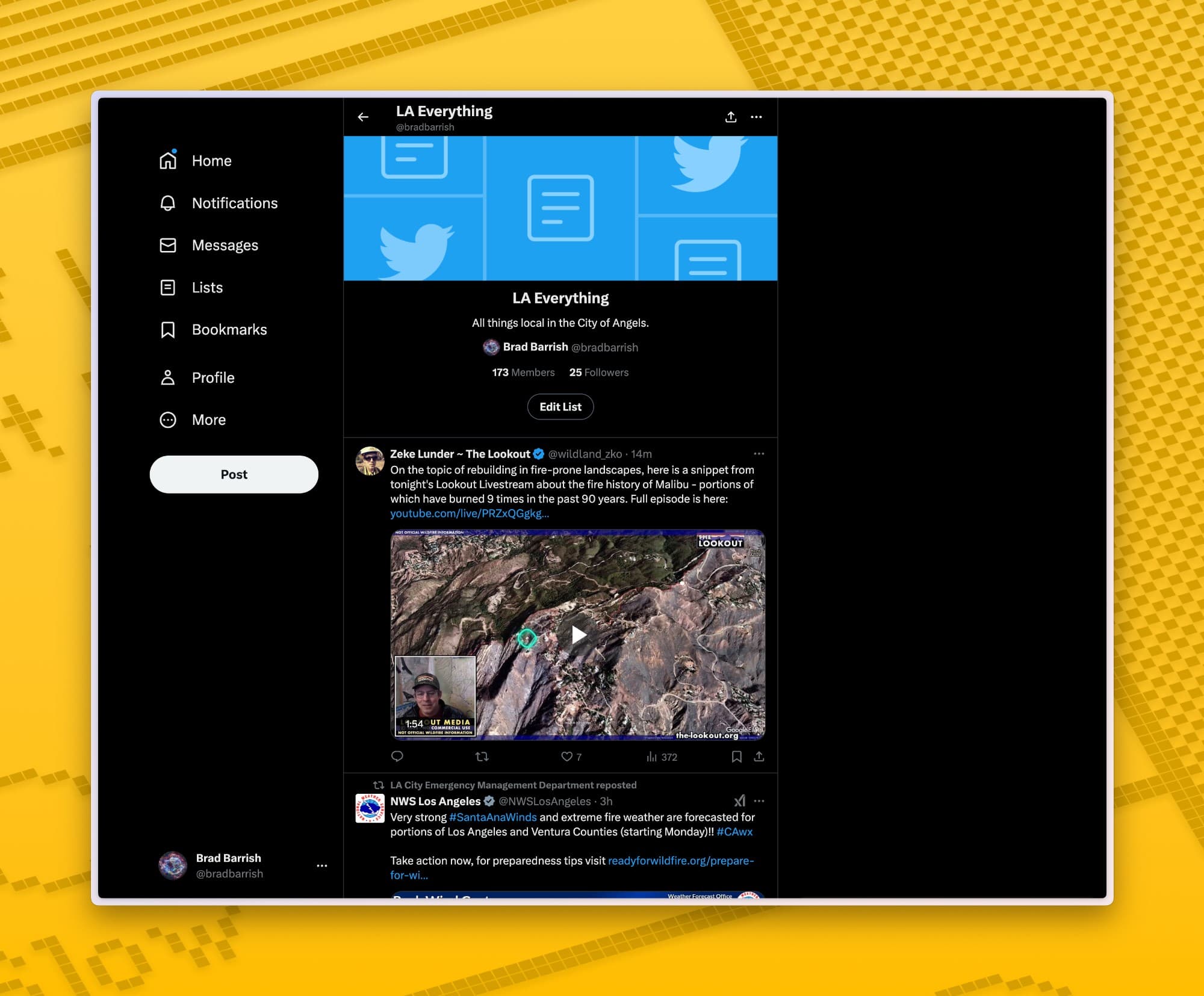1204x996 pixels.
Task: Expand account menu next to Brad Barrish
Action: (322, 865)
